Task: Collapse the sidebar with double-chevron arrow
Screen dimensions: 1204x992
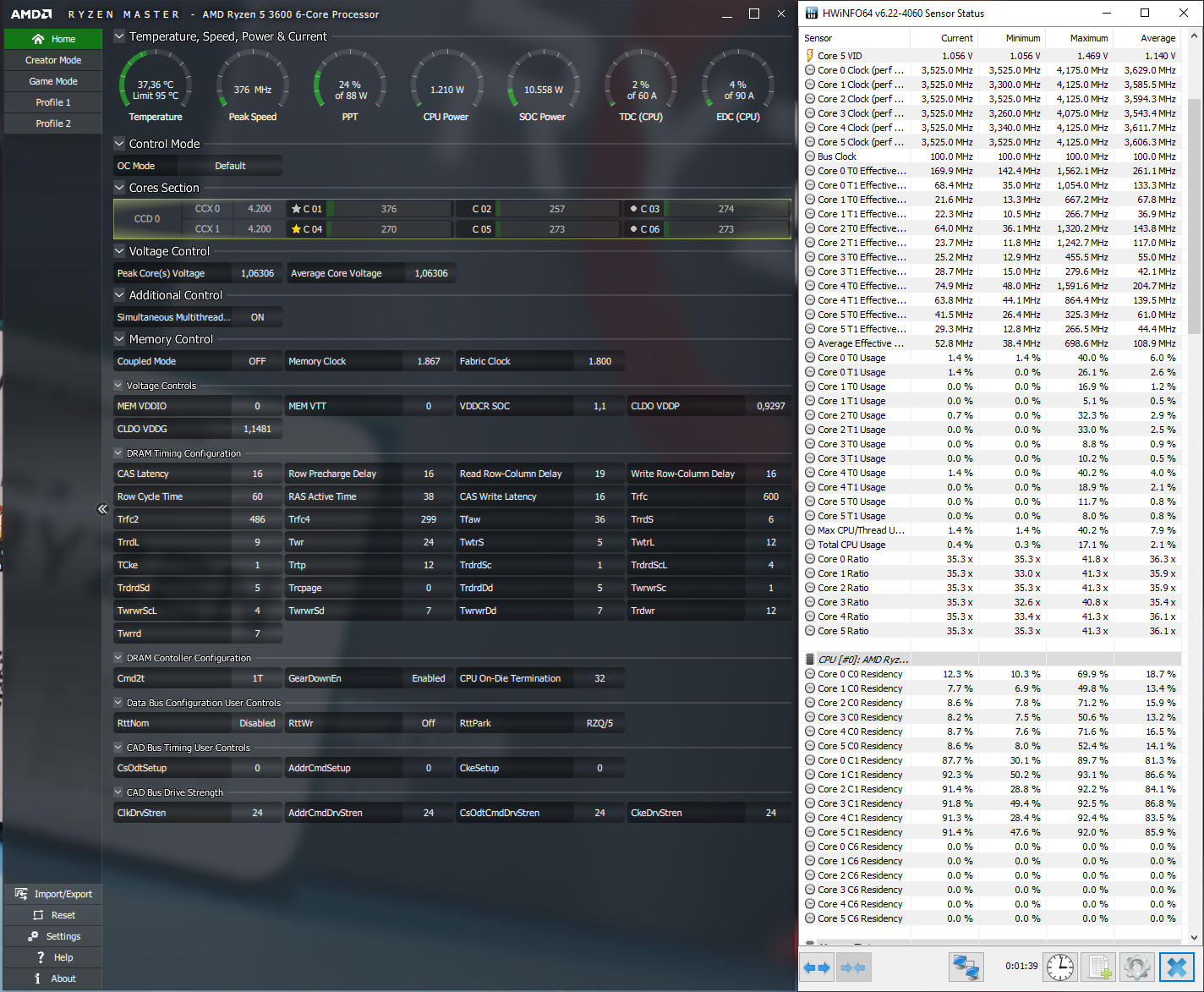Action: (x=102, y=508)
